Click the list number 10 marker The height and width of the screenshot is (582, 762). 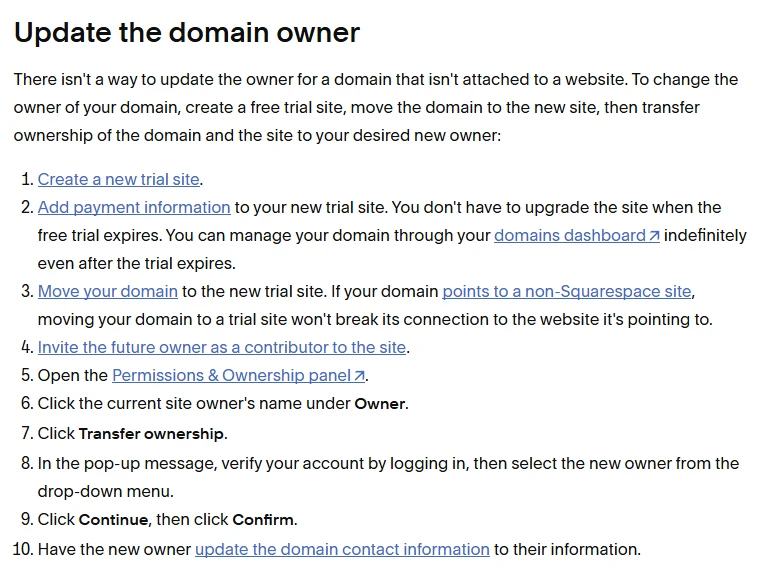(x=23, y=549)
